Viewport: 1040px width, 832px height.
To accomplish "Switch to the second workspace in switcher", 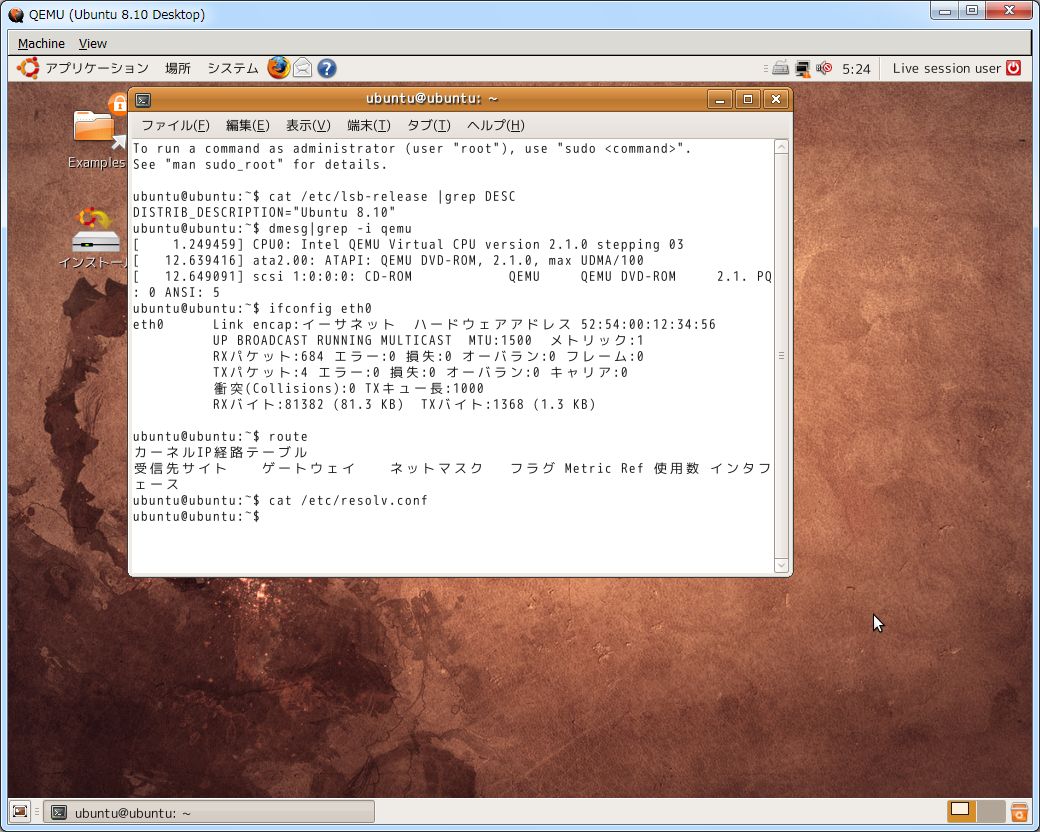I will (990, 811).
